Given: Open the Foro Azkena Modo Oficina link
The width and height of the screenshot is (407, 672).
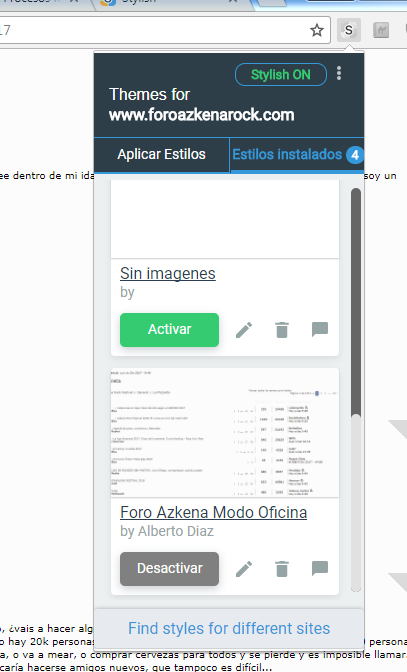Looking at the screenshot, I should [x=213, y=513].
